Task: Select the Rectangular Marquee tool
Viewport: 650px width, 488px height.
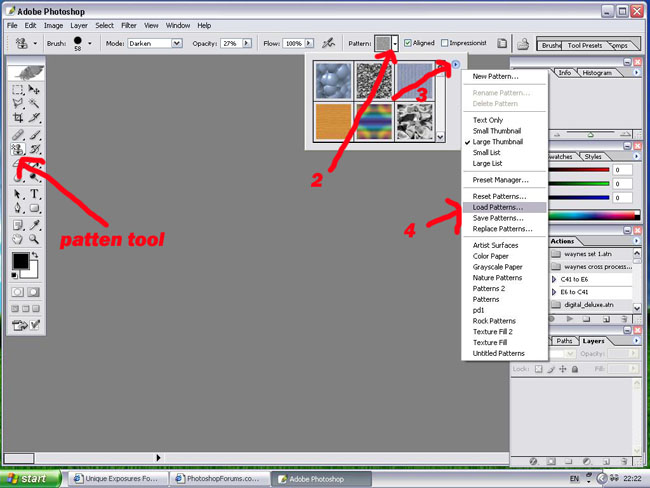Action: (x=18, y=90)
